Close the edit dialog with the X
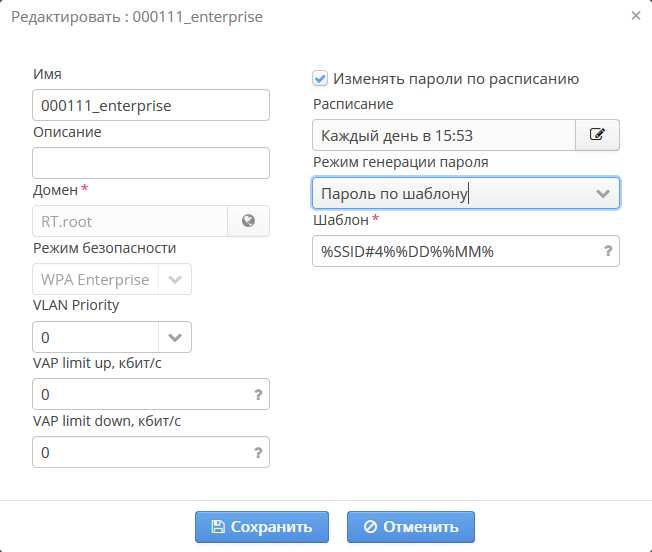 pos(636,16)
